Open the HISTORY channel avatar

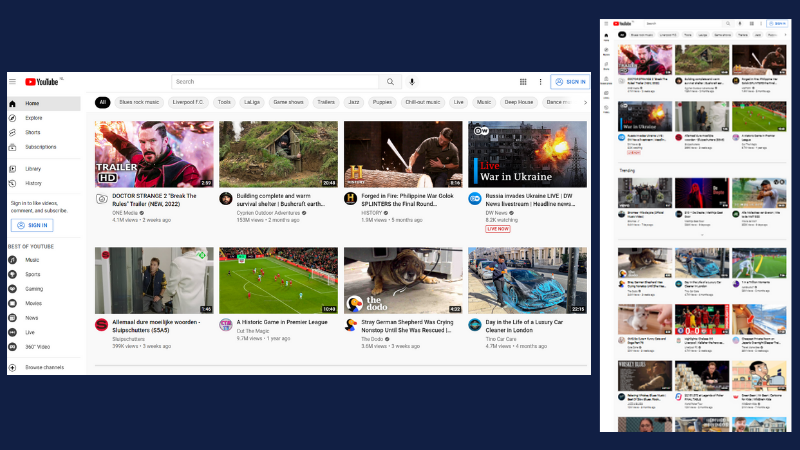coord(351,198)
